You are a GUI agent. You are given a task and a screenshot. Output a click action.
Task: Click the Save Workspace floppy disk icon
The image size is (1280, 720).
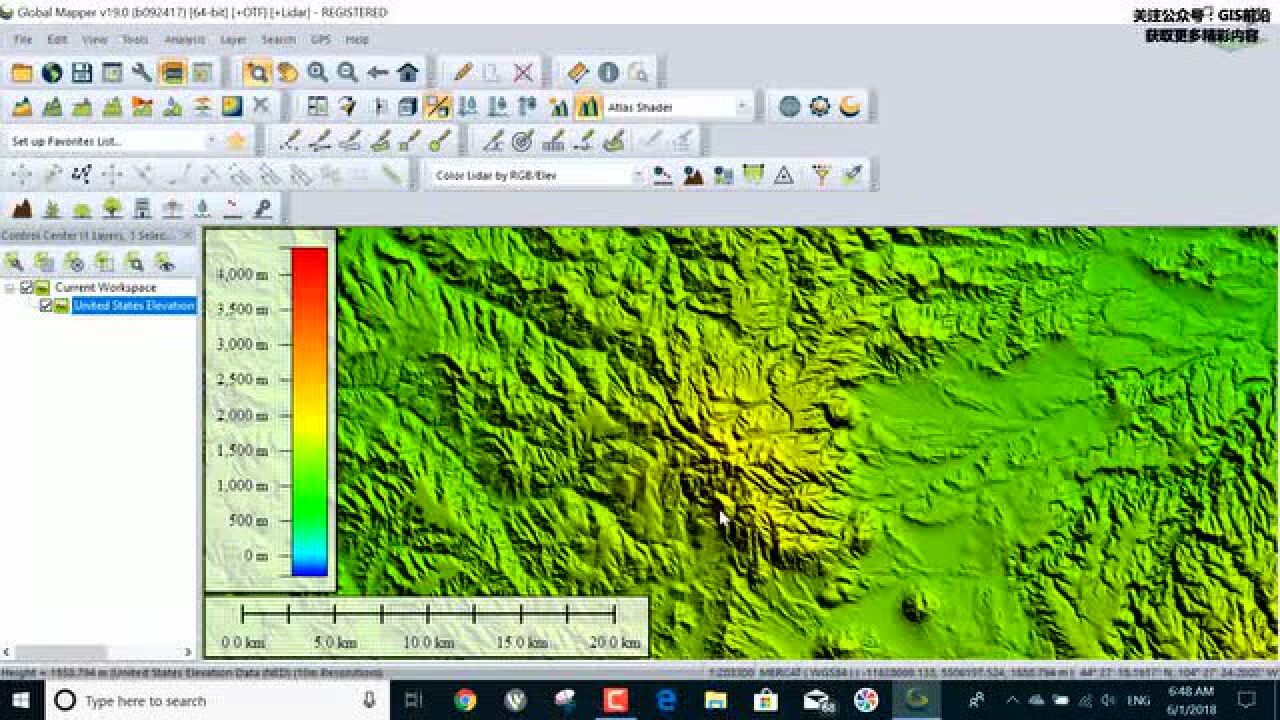(x=82, y=73)
